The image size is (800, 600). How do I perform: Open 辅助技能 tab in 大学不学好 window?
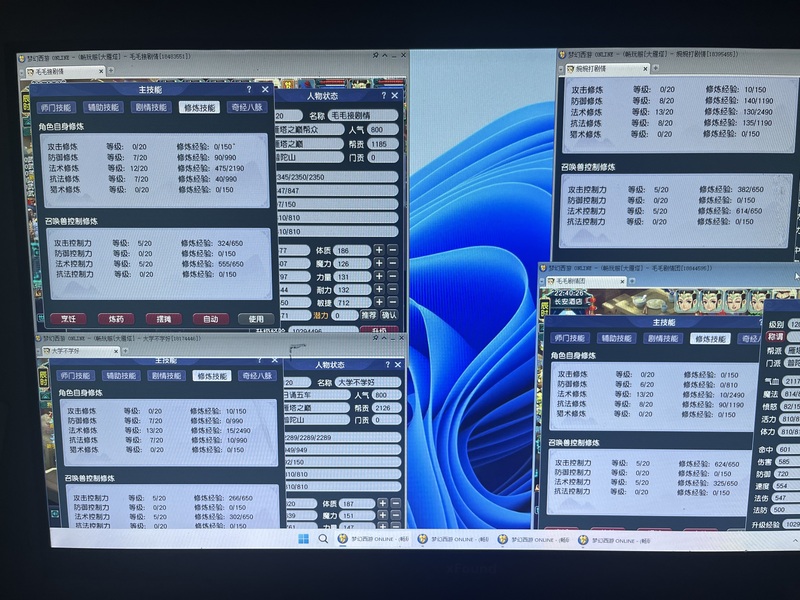click(x=121, y=376)
